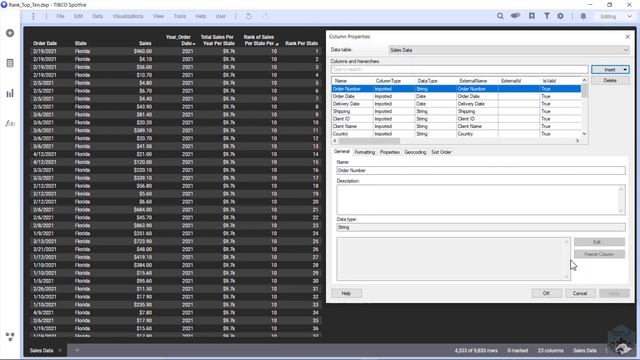Click inside the Description text area

pyautogui.click(x=481, y=200)
